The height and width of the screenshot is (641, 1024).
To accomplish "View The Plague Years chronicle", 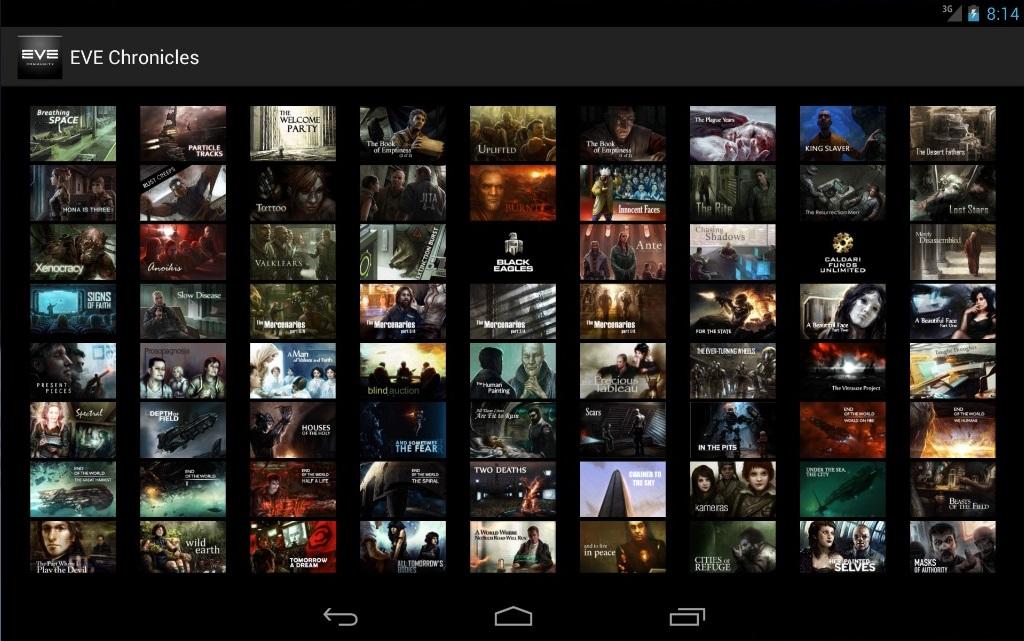I will point(733,134).
